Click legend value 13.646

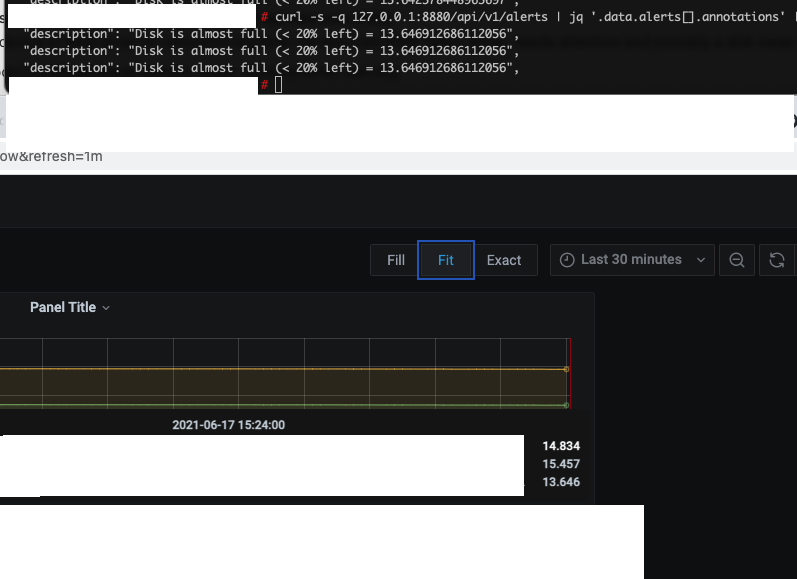point(561,482)
